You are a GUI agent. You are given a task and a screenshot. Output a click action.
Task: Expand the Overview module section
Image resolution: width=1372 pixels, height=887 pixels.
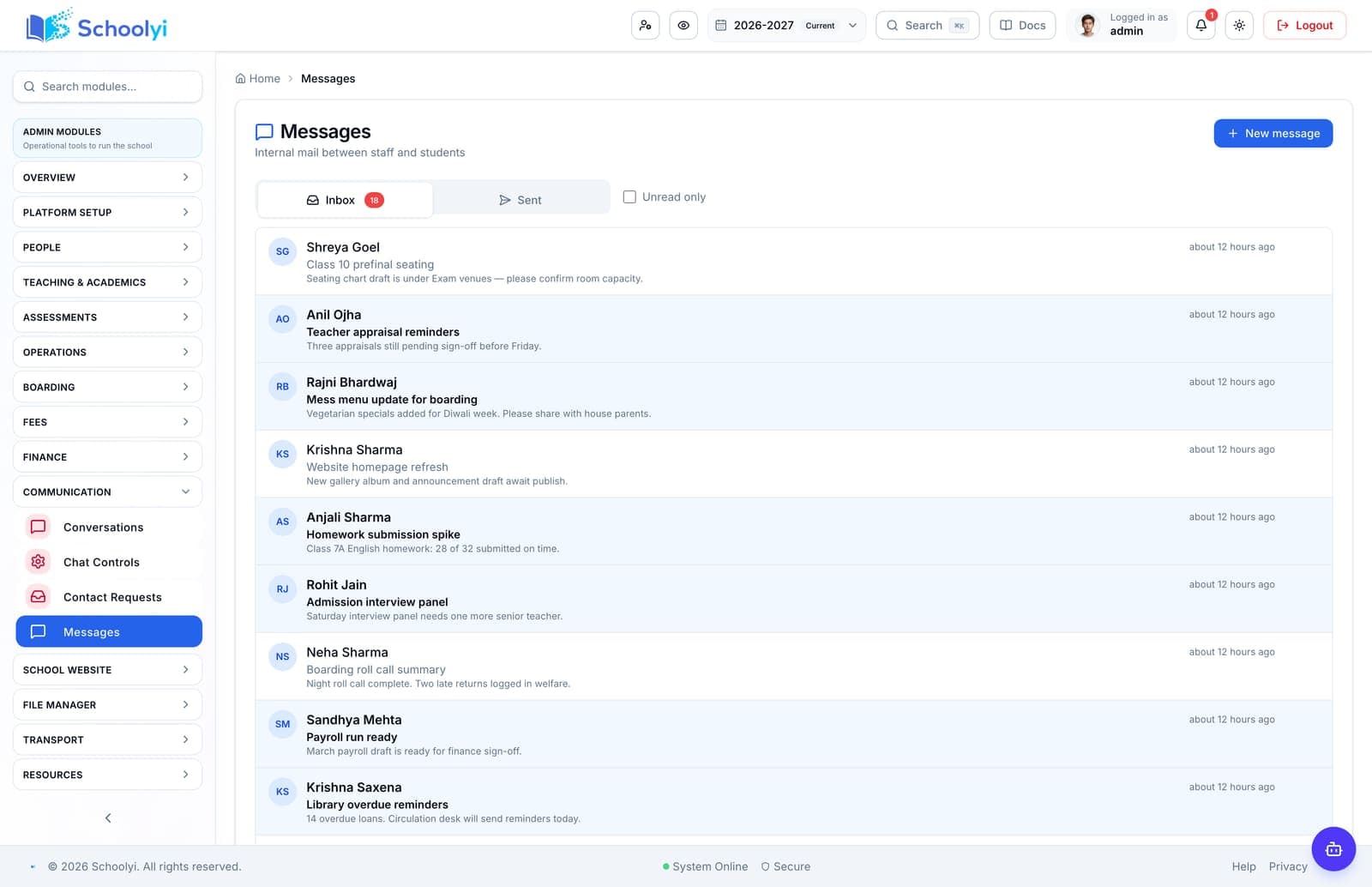(107, 177)
